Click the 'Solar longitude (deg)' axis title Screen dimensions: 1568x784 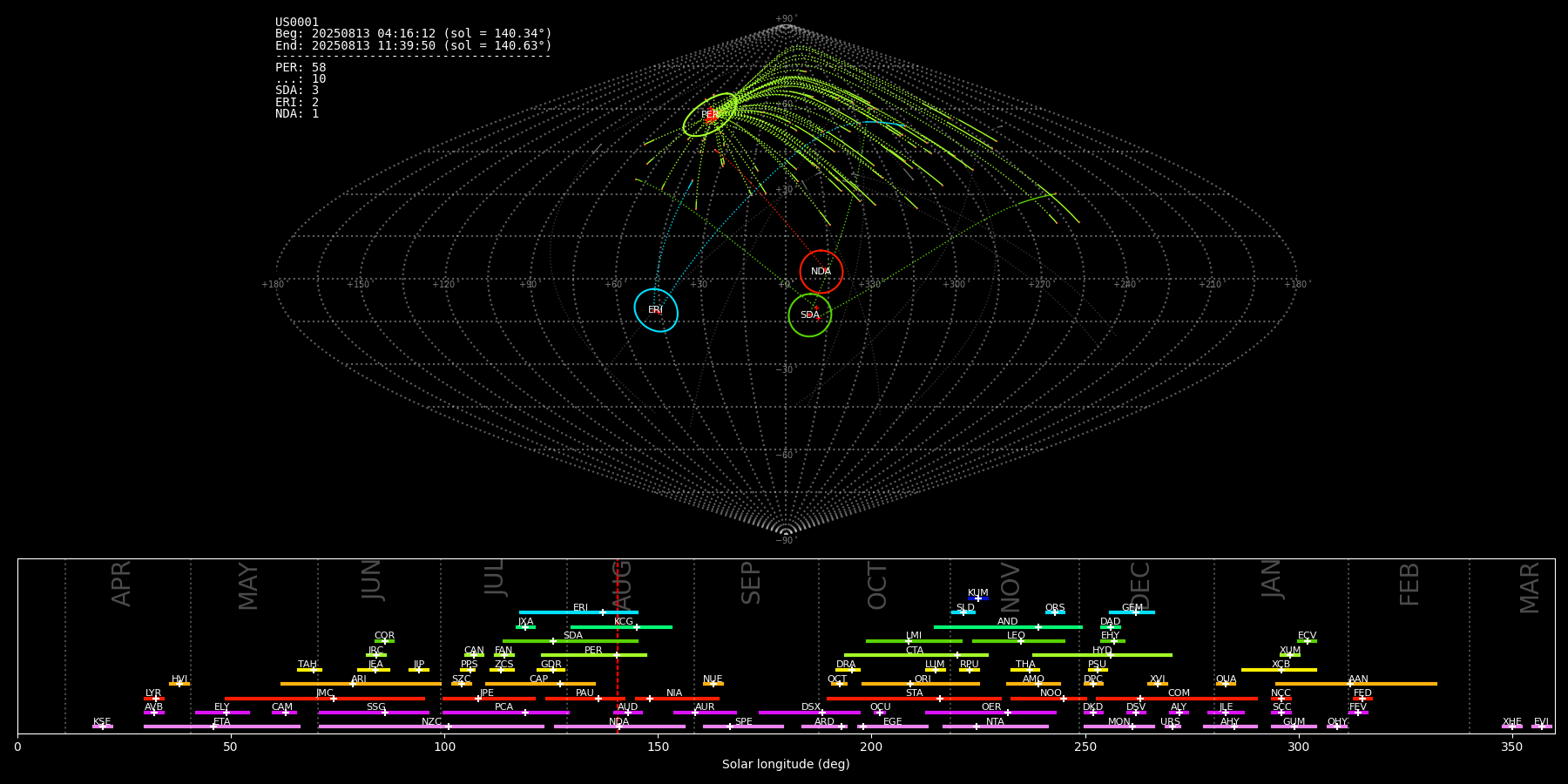786,764
